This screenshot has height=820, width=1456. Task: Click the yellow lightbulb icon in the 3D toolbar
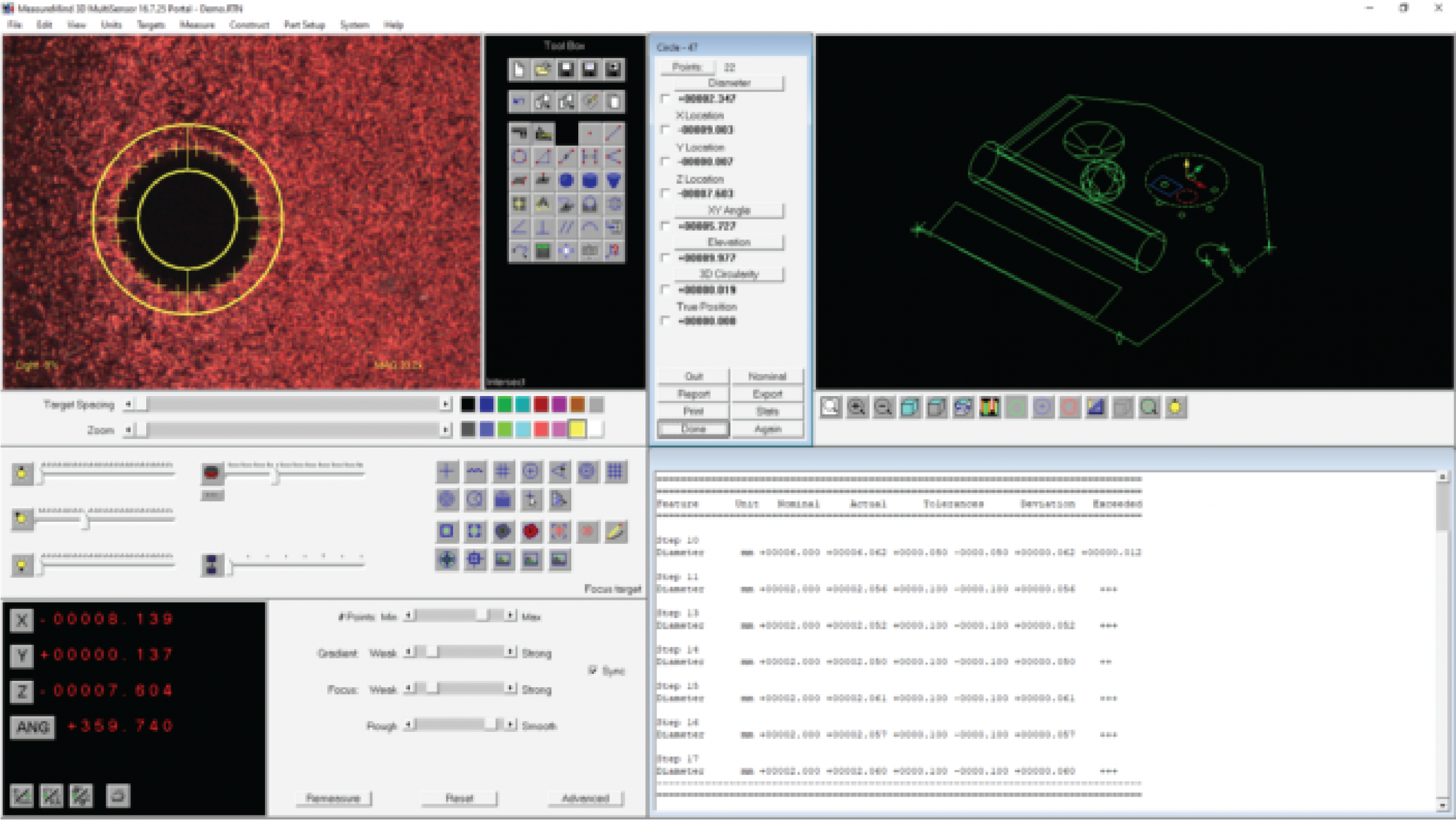[1175, 407]
